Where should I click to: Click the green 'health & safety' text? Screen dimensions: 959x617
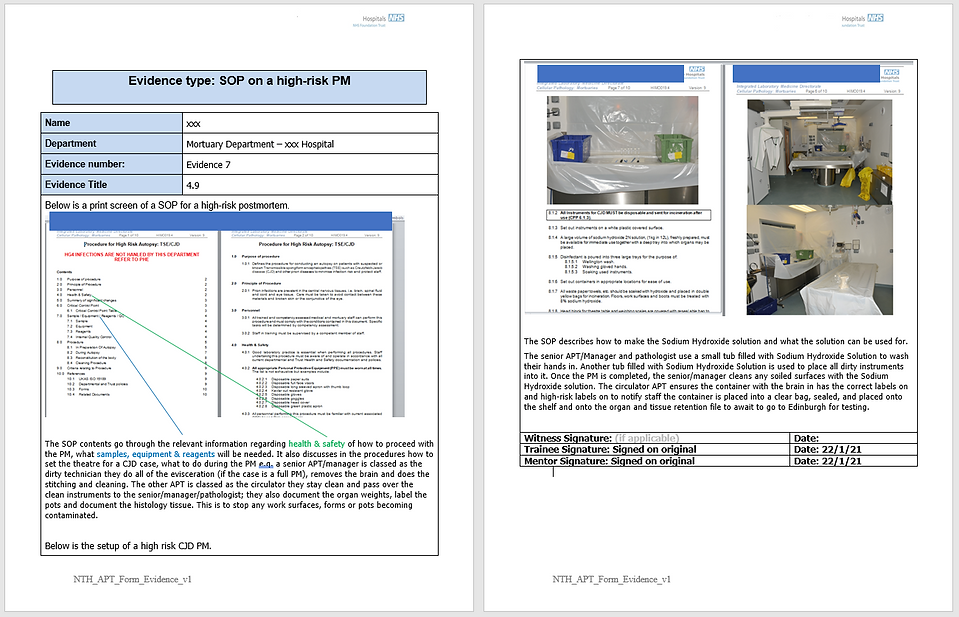316,444
